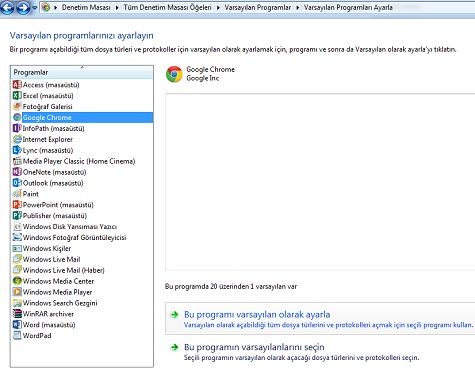Viewport: 475px width, 368px height.
Task: Select Google Chrome text in programs list
Action: (x=47, y=117)
